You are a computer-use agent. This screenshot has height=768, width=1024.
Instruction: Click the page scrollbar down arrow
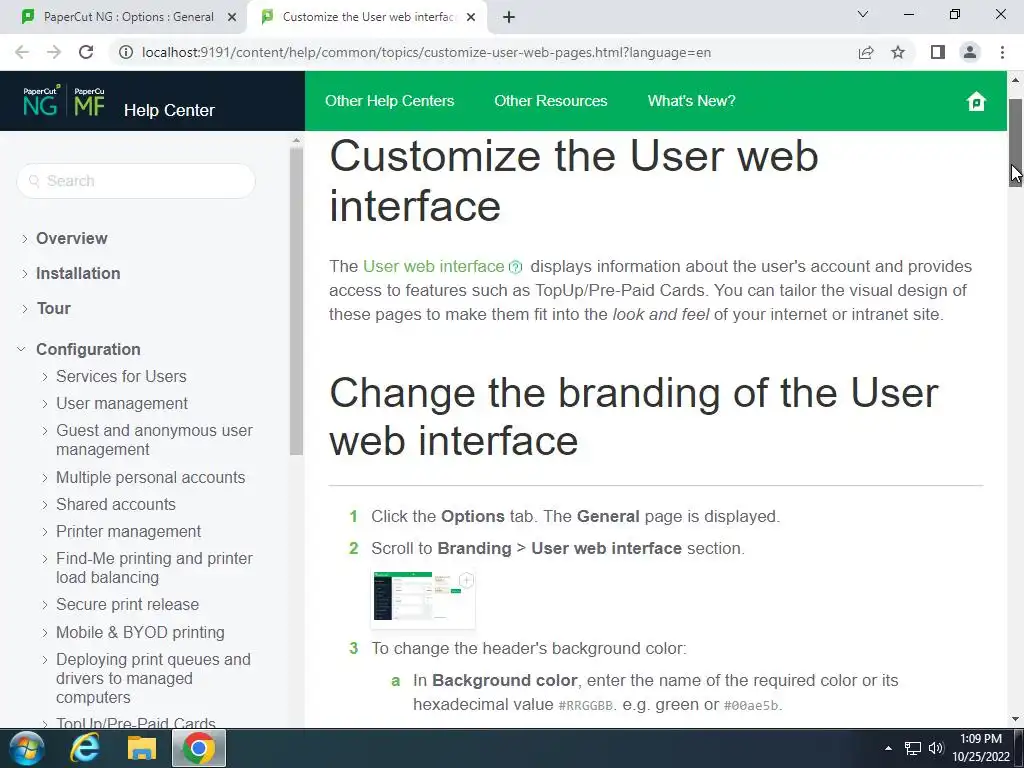[x=1015, y=719]
